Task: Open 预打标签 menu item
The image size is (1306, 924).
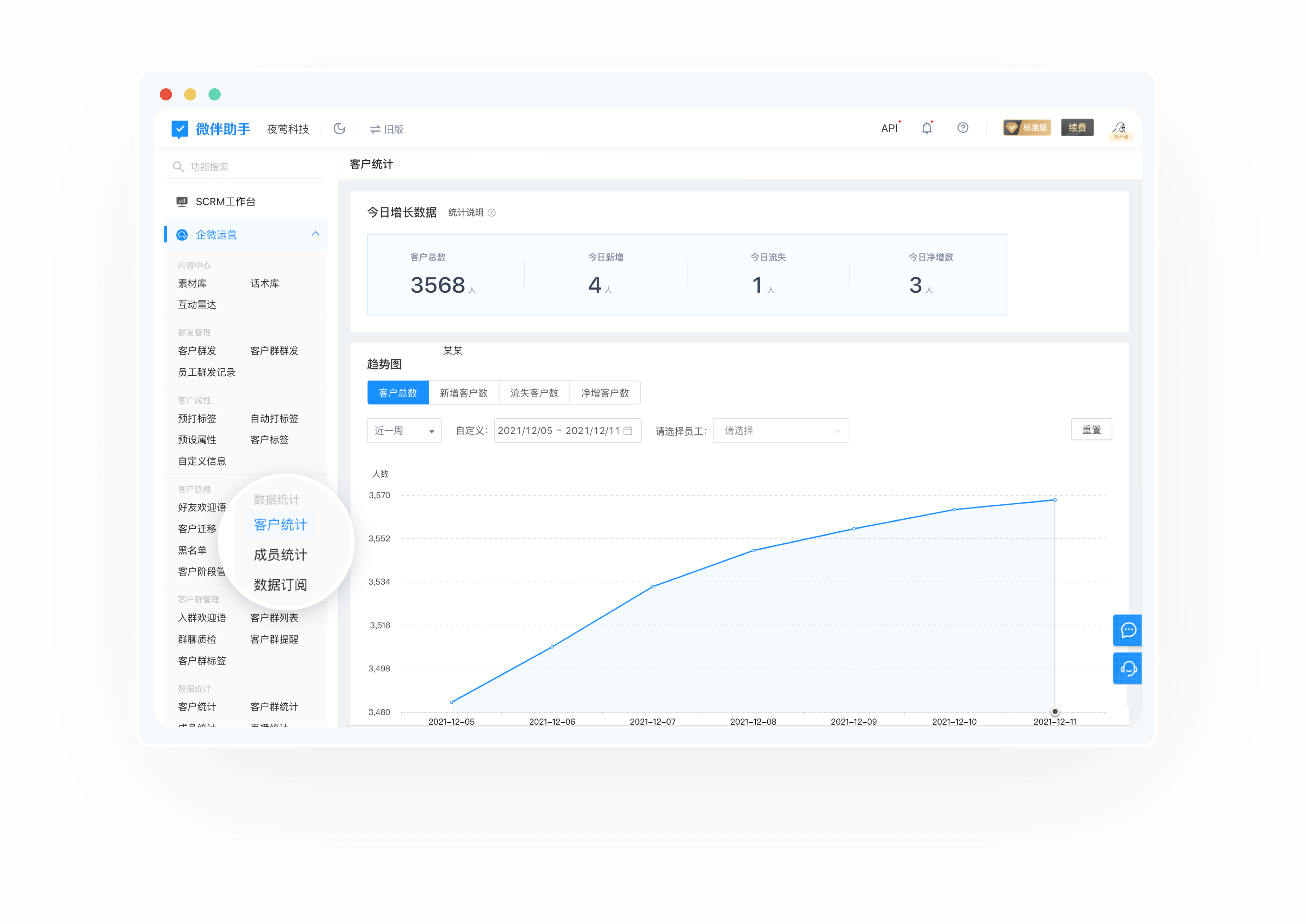Action: [197, 418]
